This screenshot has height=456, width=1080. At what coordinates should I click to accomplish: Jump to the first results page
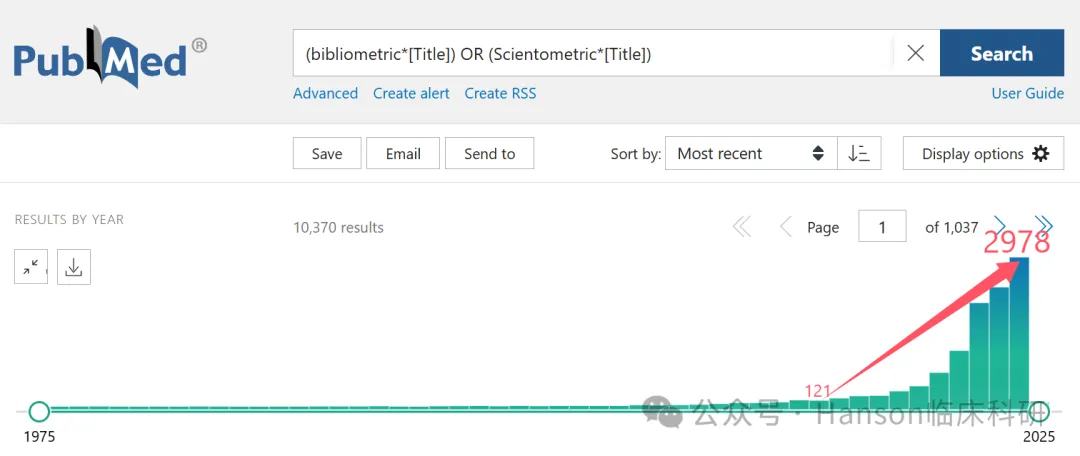coord(742,227)
